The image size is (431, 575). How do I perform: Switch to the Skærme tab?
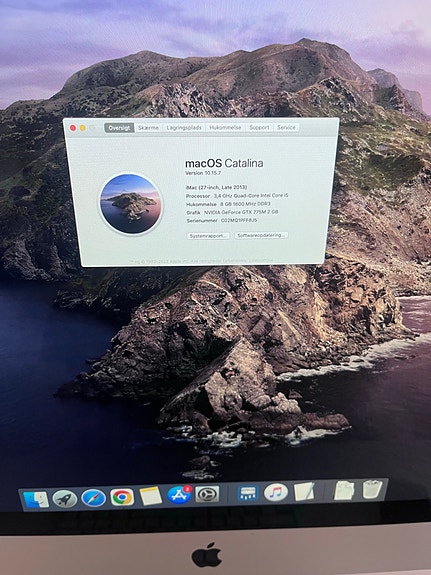click(149, 128)
